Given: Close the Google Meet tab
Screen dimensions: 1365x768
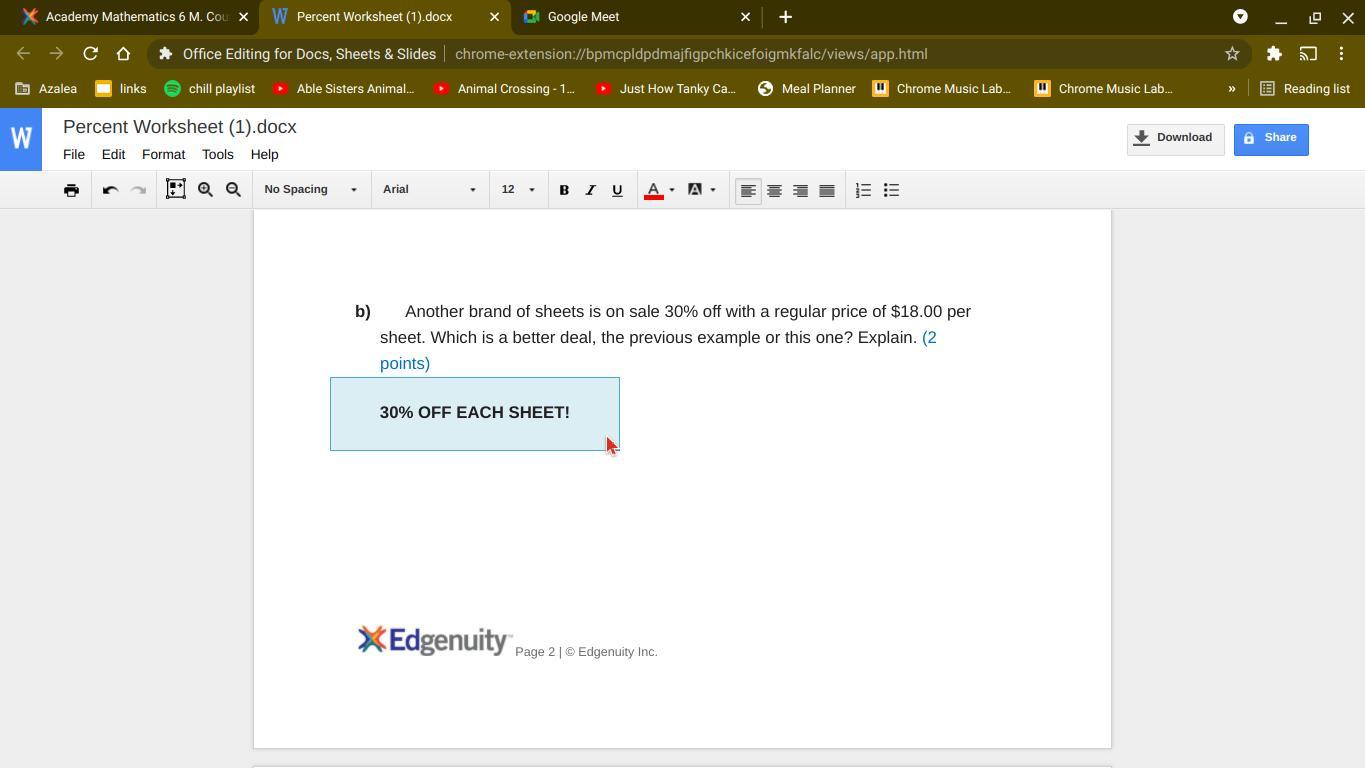Looking at the screenshot, I should click(x=745, y=17).
